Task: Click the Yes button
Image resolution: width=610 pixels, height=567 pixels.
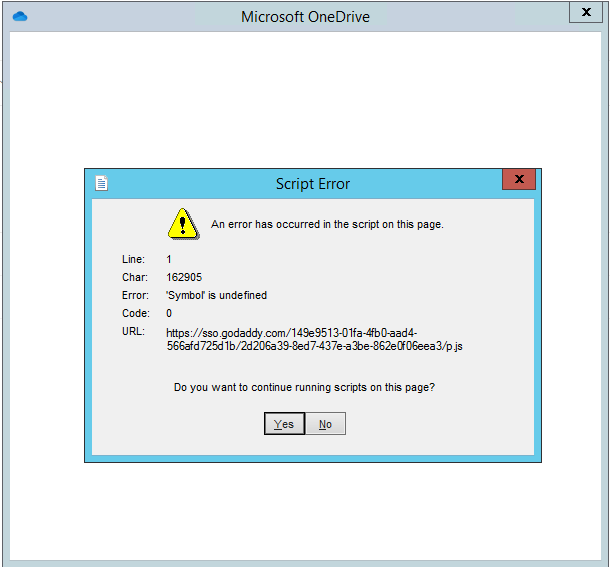Action: pyautogui.click(x=284, y=424)
